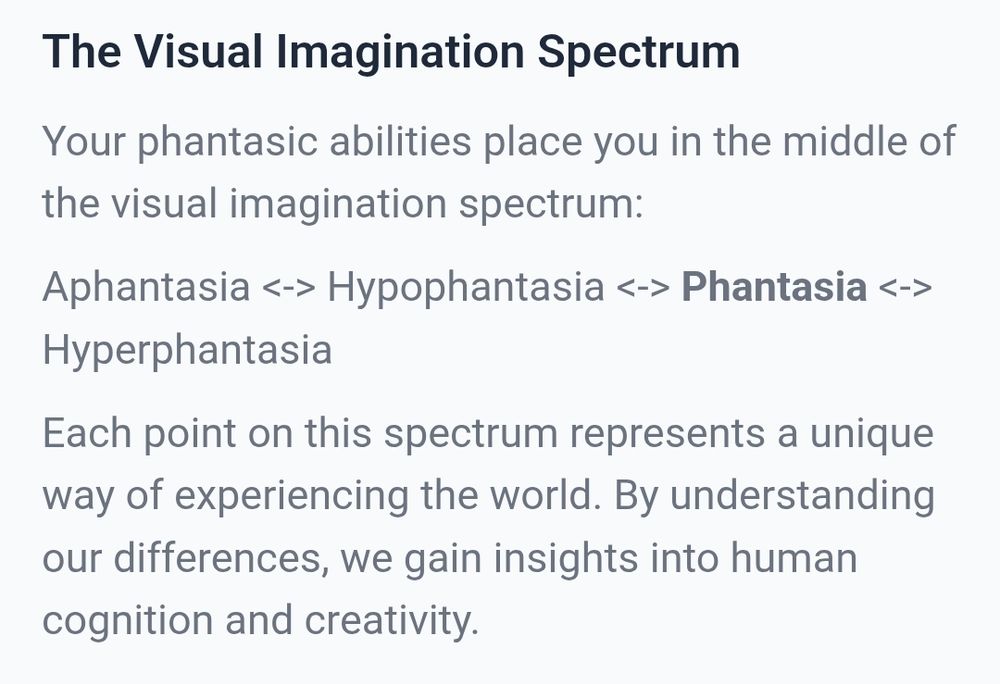The width and height of the screenshot is (1000, 684).
Task: Click the word "unique" in the last paragraph
Action: tap(872, 435)
